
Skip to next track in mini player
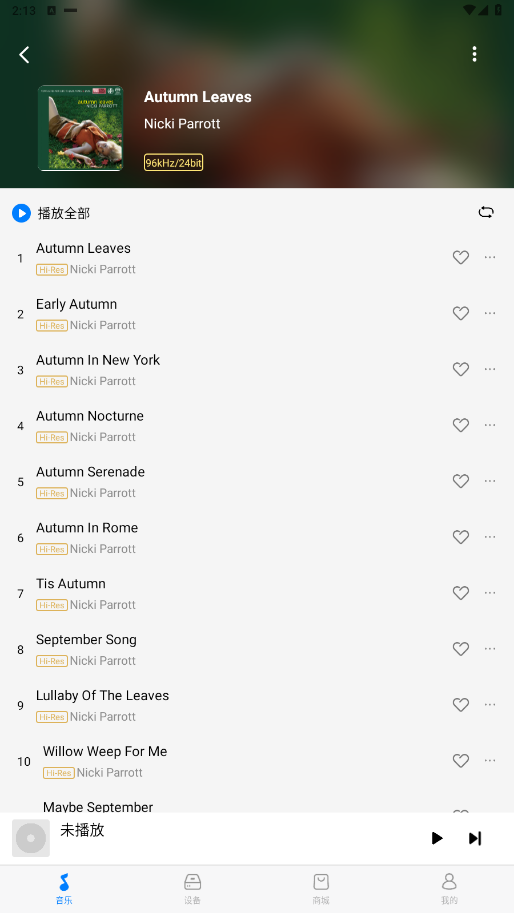(x=475, y=838)
